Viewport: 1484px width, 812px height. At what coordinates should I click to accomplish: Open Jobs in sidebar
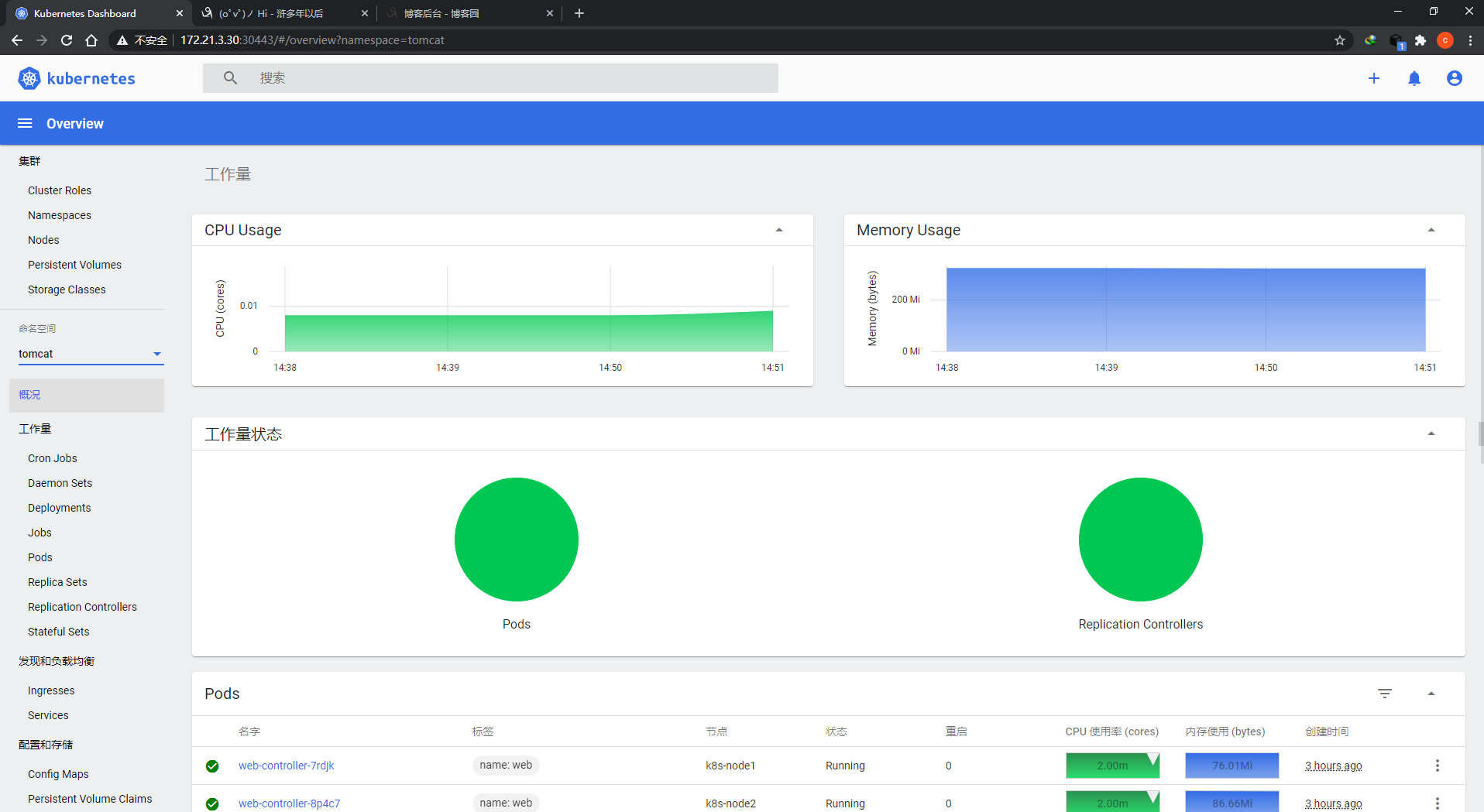[40, 533]
